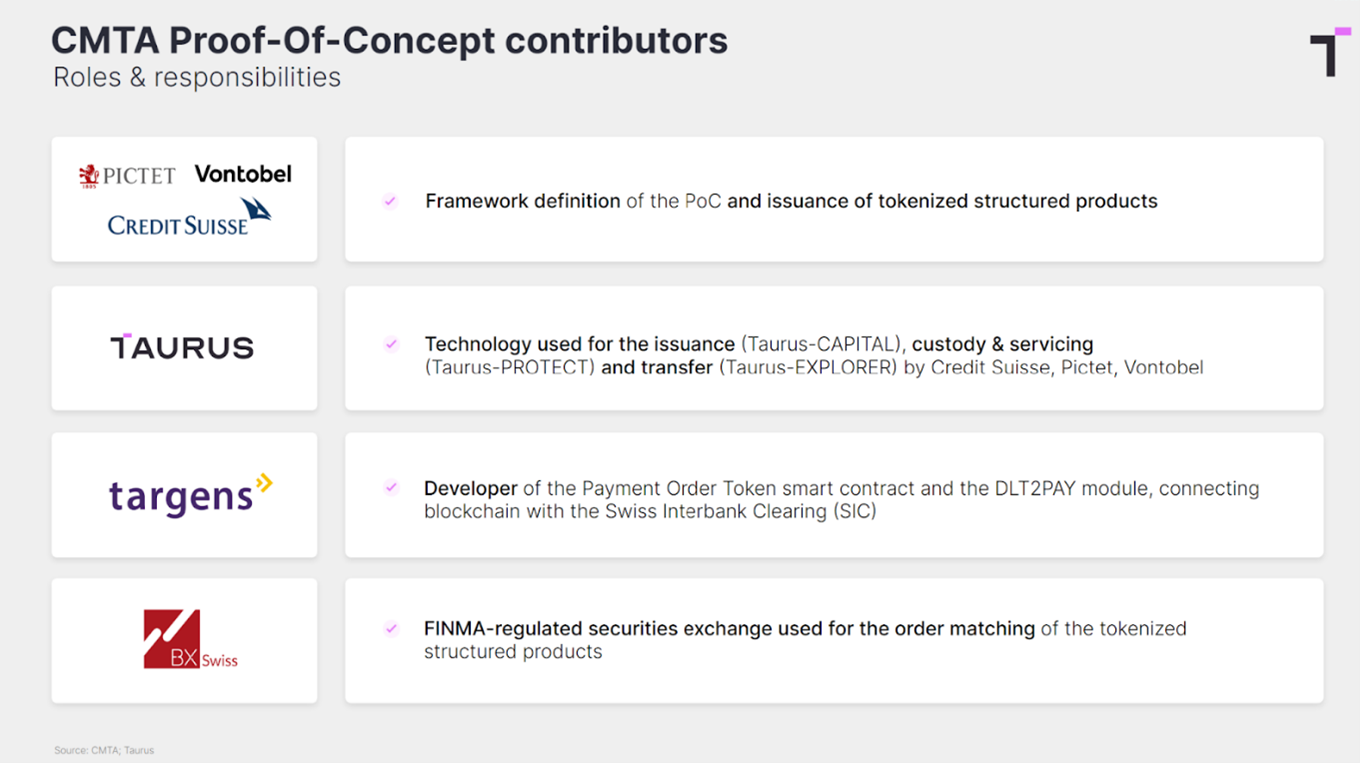Click the CMTA Proof-Of-Concept contributors title

[389, 40]
